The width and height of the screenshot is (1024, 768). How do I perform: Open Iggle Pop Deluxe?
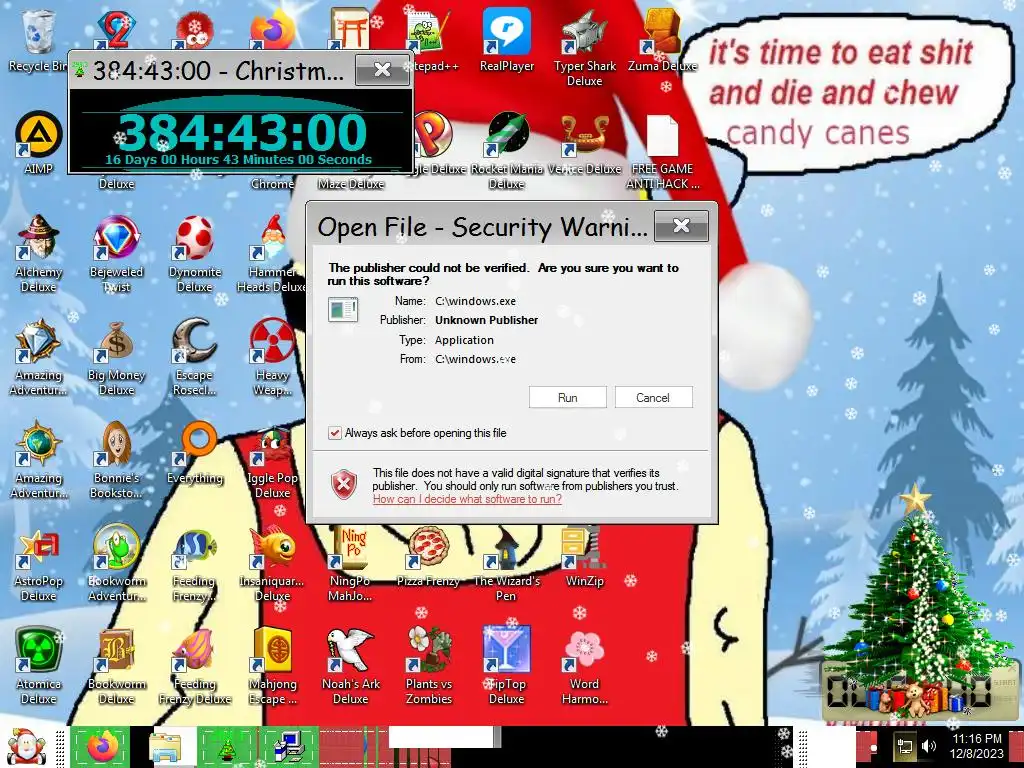[x=272, y=463]
